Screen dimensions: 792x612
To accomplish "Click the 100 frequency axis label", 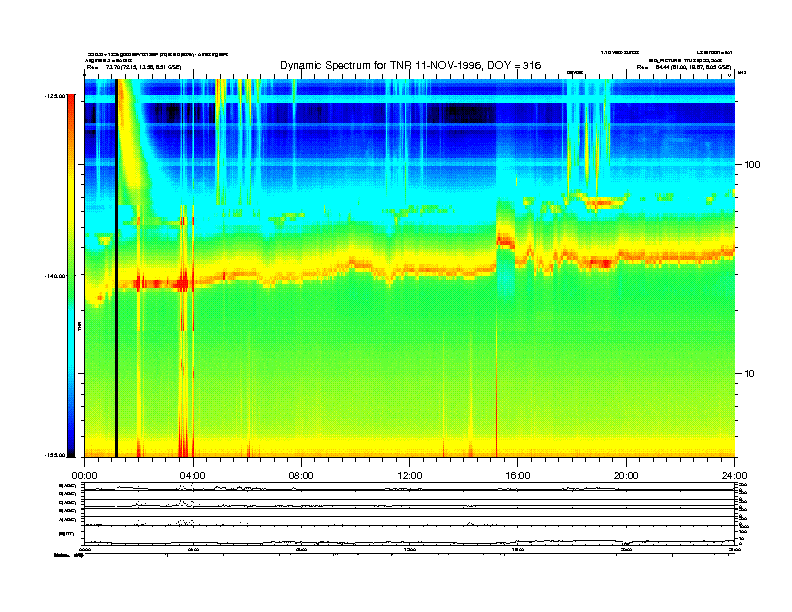I will pyautogui.click(x=753, y=165).
